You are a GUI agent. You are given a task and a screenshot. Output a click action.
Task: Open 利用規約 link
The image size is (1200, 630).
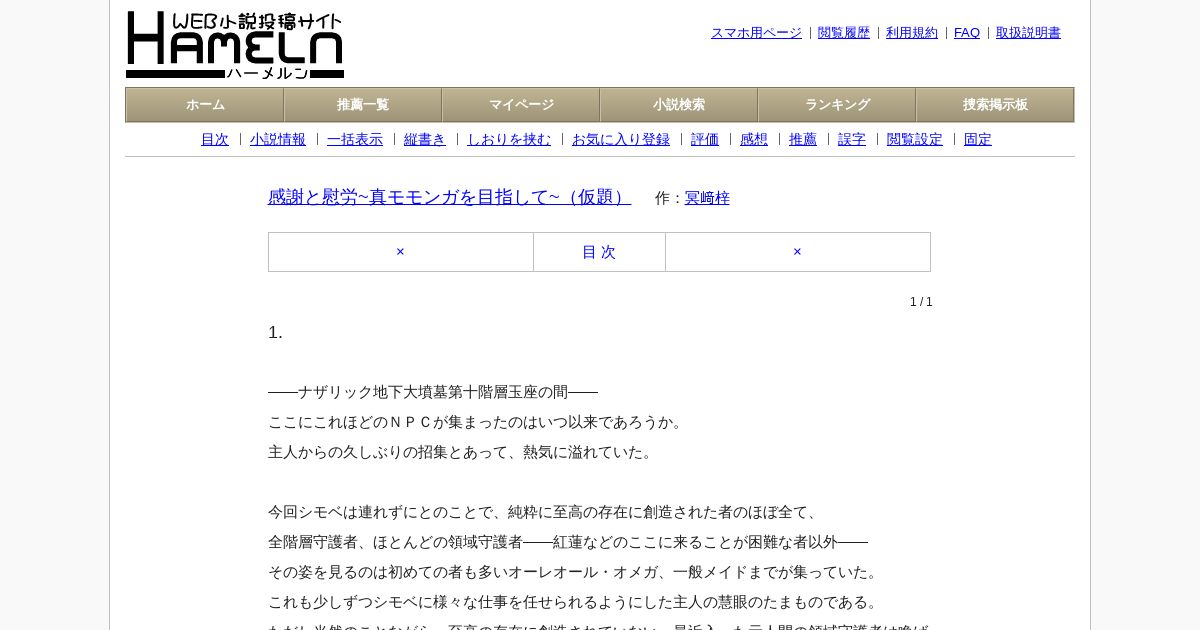point(912,33)
